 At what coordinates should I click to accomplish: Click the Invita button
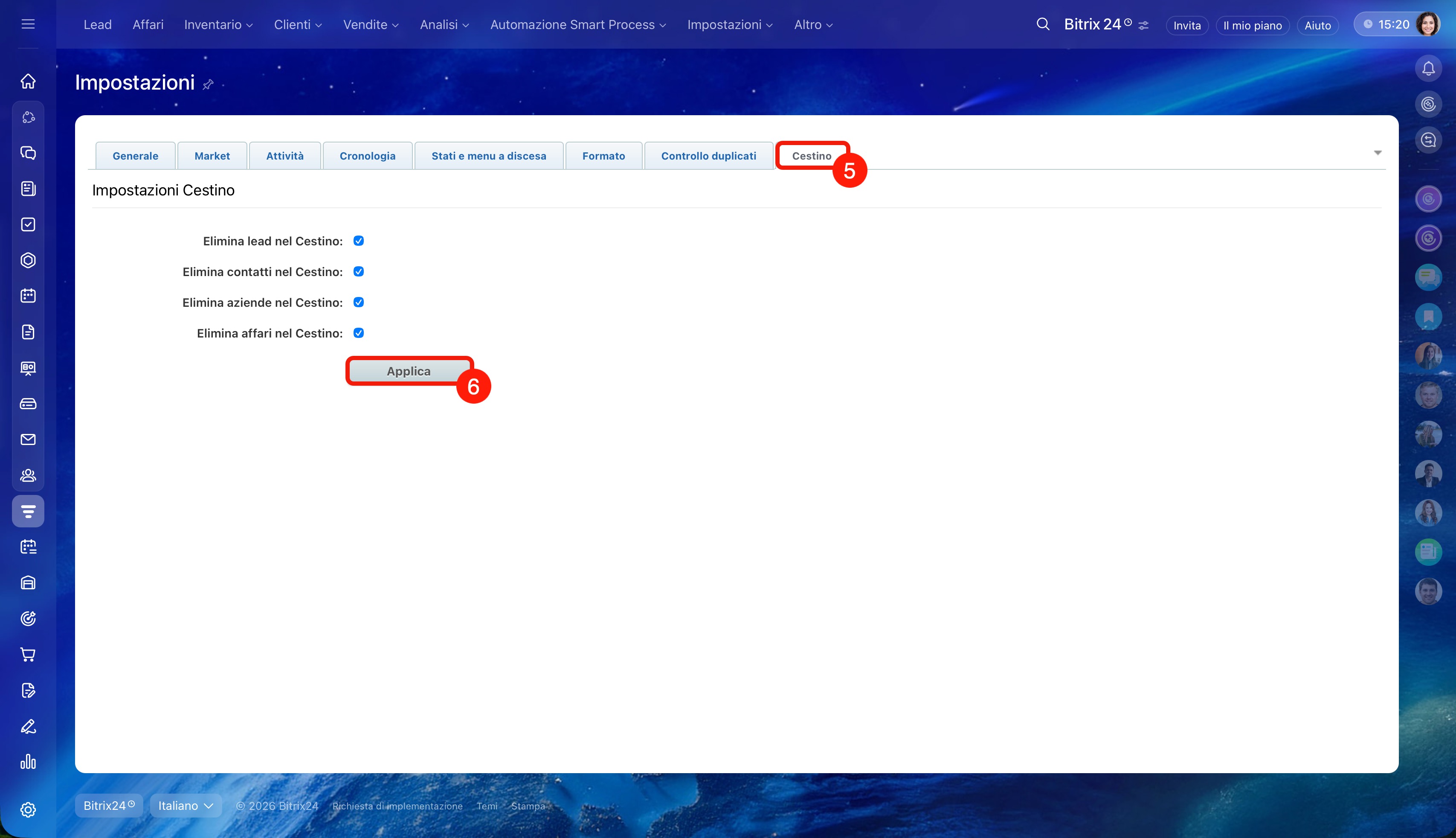(1186, 25)
